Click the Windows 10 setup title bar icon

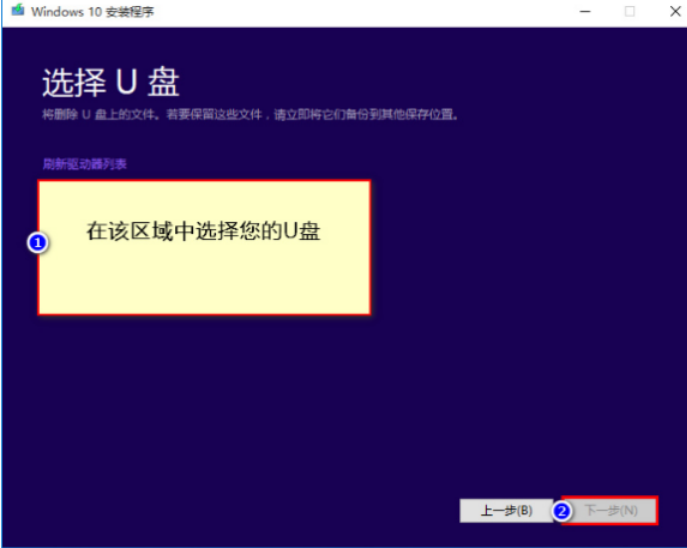click(17, 12)
